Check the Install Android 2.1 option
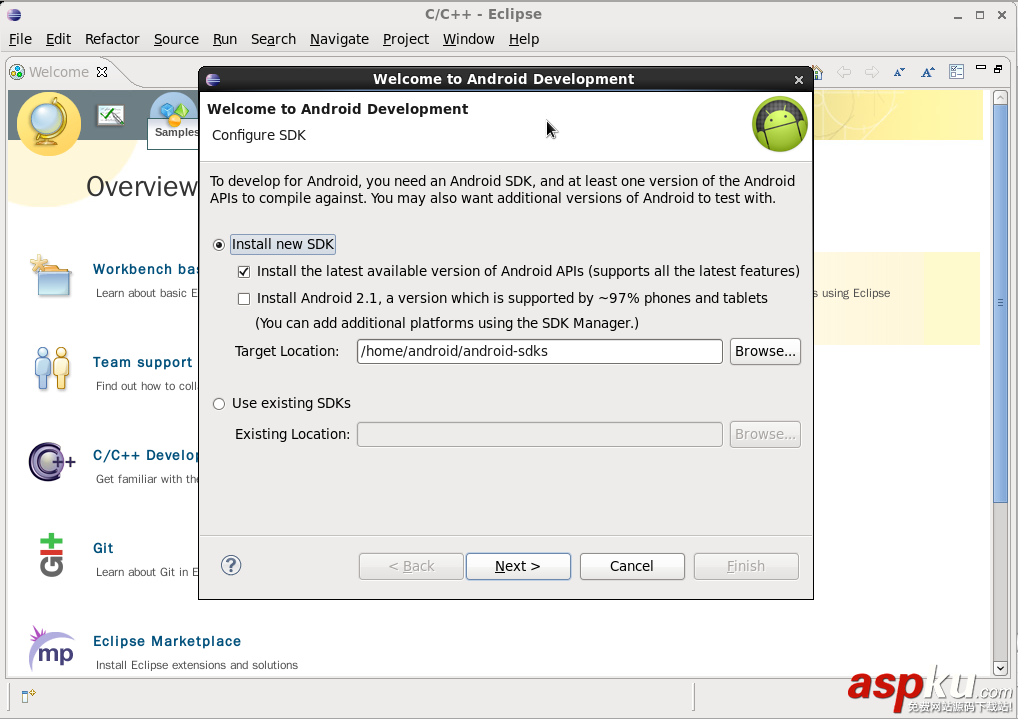Screen dimensions: 1018x719 (x=244, y=299)
